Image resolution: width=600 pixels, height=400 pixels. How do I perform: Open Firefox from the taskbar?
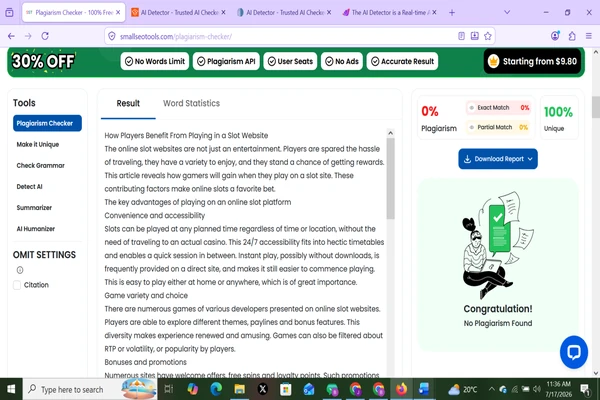point(401,389)
